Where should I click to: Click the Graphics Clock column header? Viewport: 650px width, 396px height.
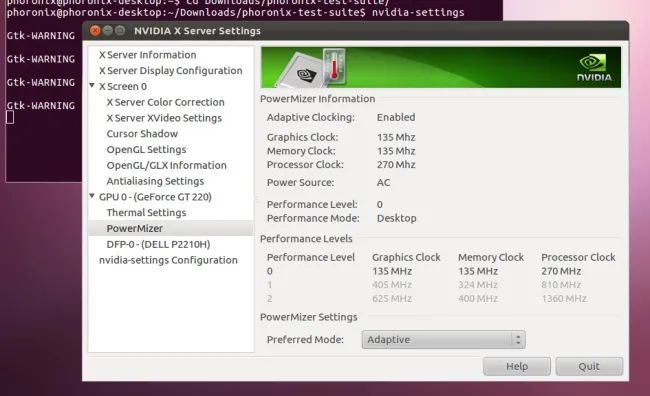pos(406,257)
